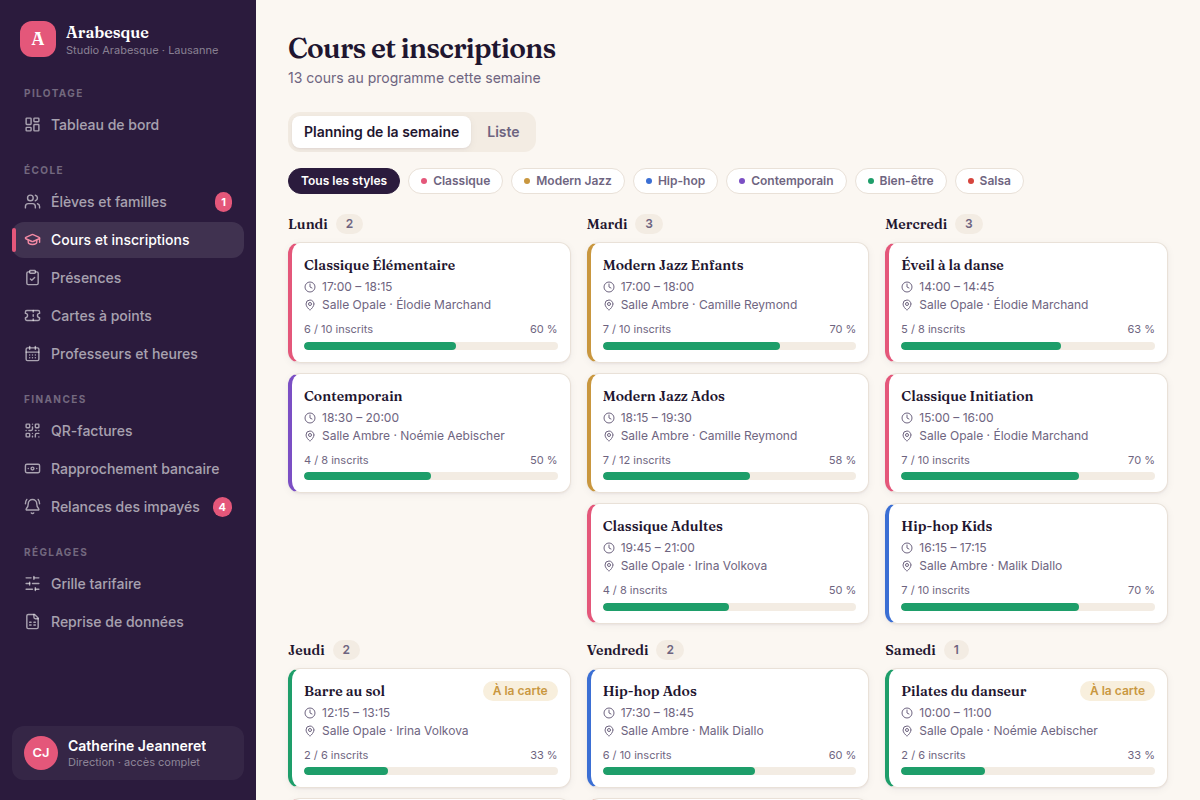The height and width of the screenshot is (800, 1200).
Task: Open Tableau de bord in sidebar
Action: [x=128, y=125]
